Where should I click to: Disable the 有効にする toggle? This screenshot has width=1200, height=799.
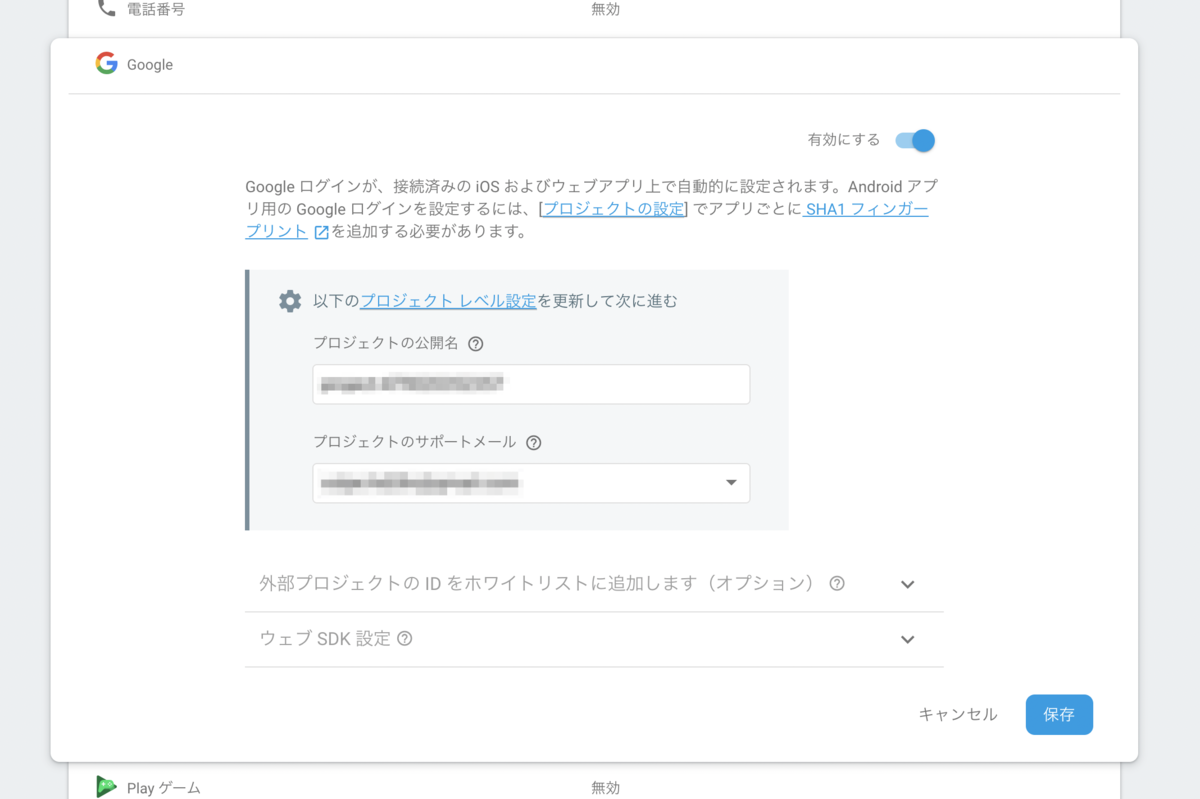tap(917, 140)
